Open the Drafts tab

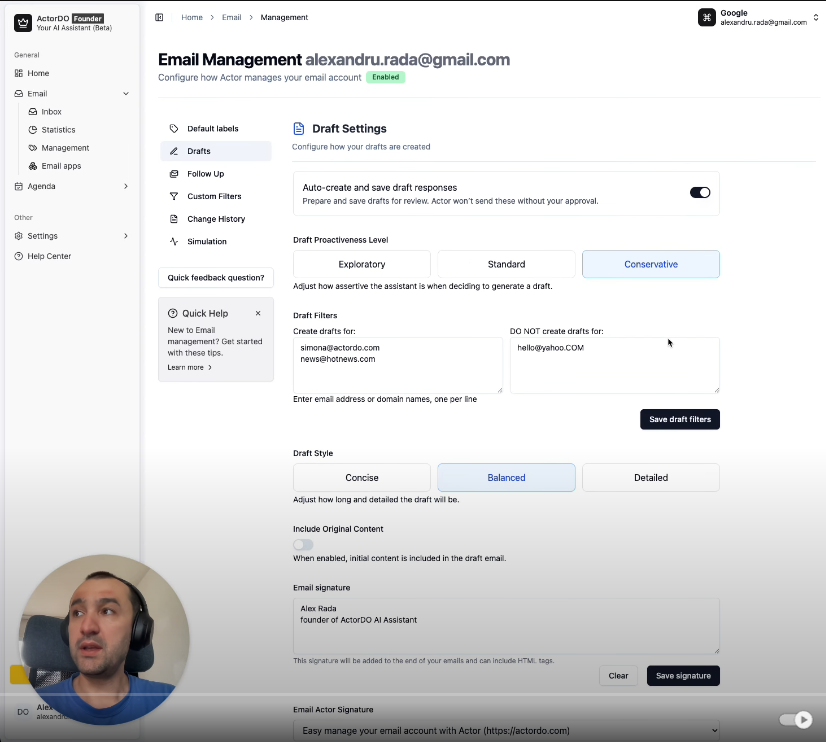[x=216, y=151]
